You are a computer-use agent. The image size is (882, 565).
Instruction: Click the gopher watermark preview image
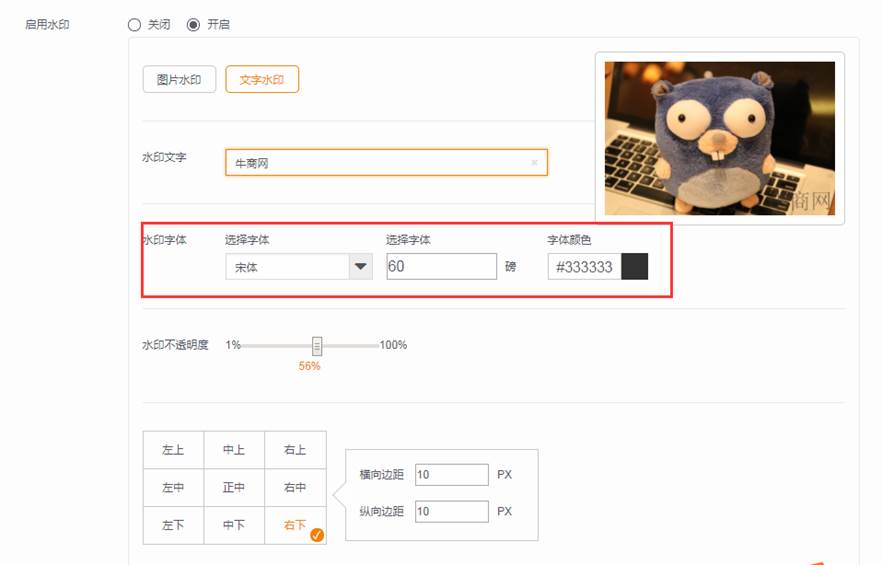pos(720,138)
